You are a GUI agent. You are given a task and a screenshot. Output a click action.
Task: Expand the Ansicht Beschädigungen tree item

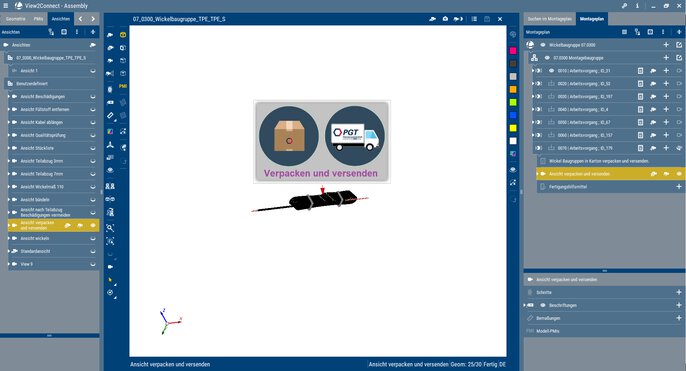[x=9, y=96]
